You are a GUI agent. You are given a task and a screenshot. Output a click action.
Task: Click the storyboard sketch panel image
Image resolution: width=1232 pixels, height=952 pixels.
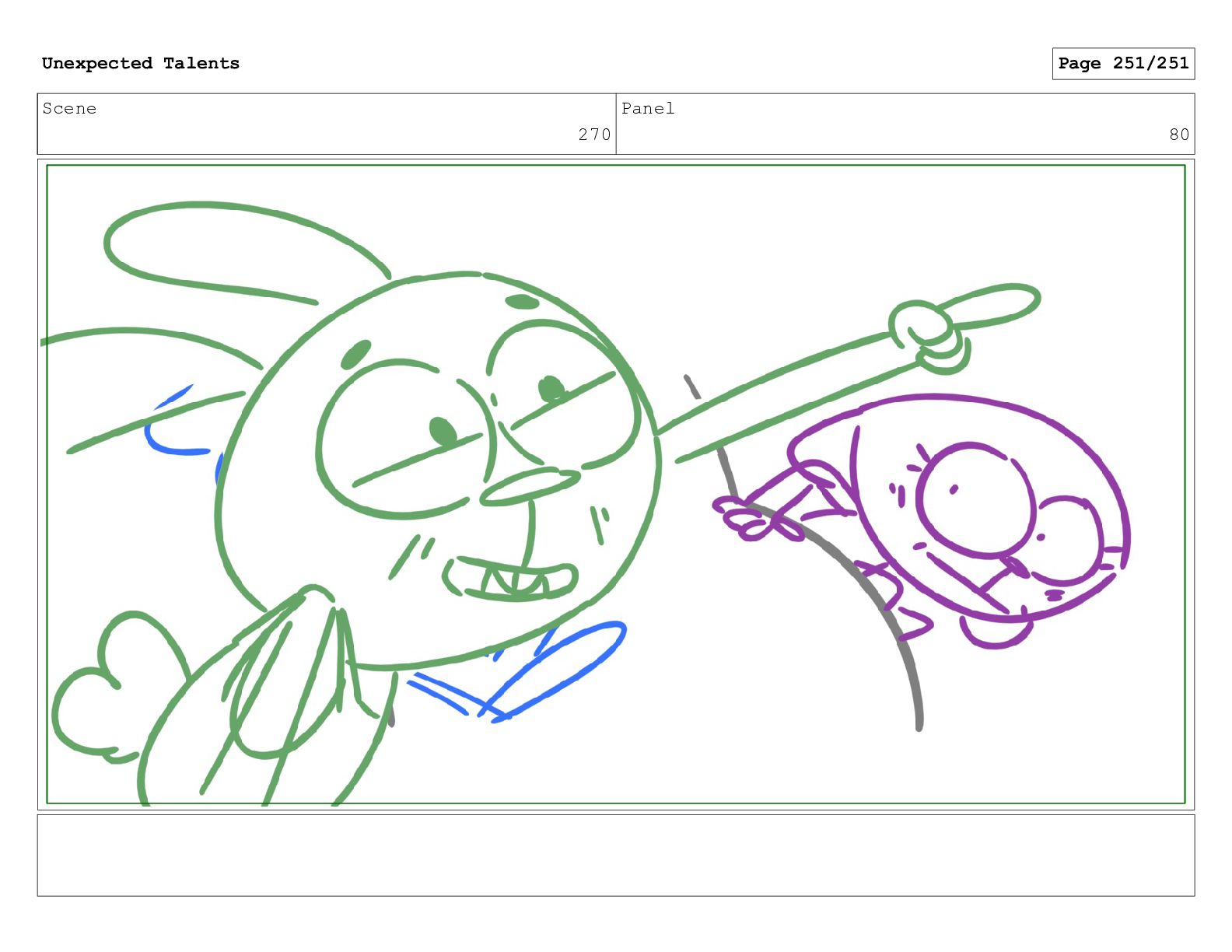click(616, 484)
